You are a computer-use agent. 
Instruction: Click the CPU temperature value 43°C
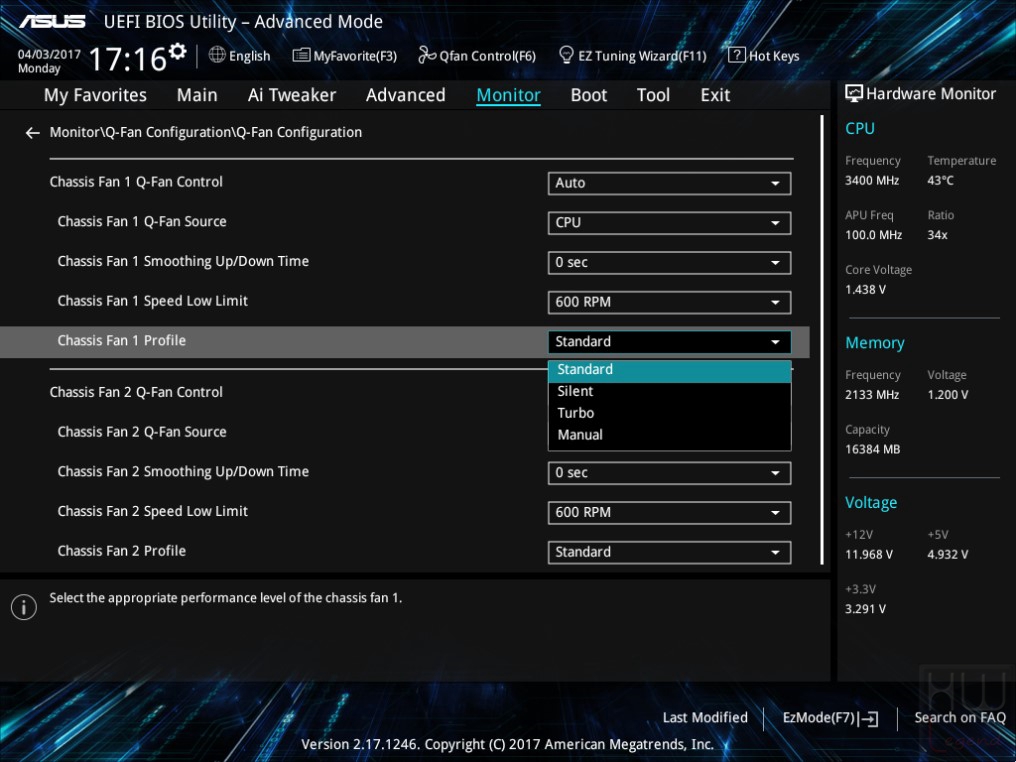point(940,181)
